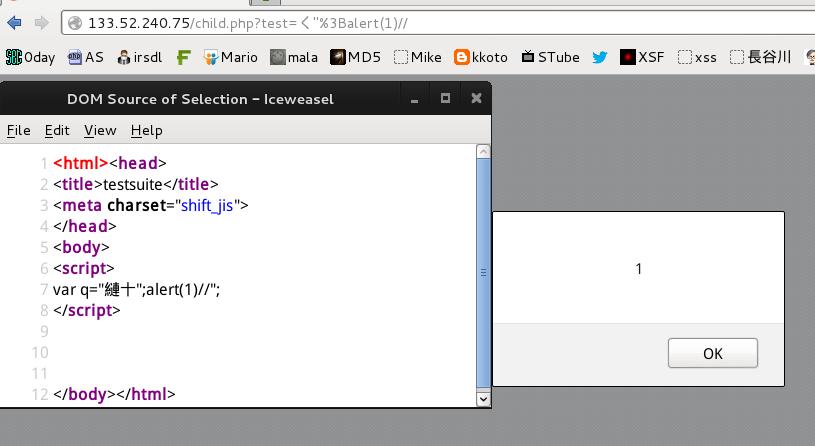Open the green F bookmark icon

[183, 57]
